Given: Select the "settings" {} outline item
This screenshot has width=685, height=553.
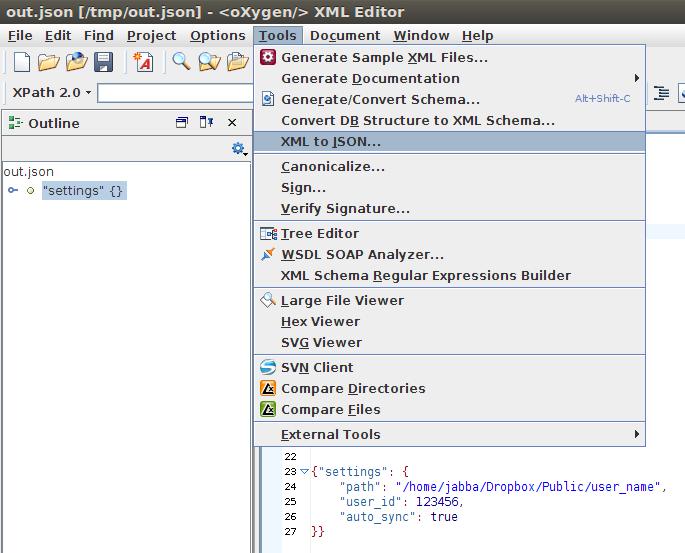Looking at the screenshot, I should tap(84, 191).
